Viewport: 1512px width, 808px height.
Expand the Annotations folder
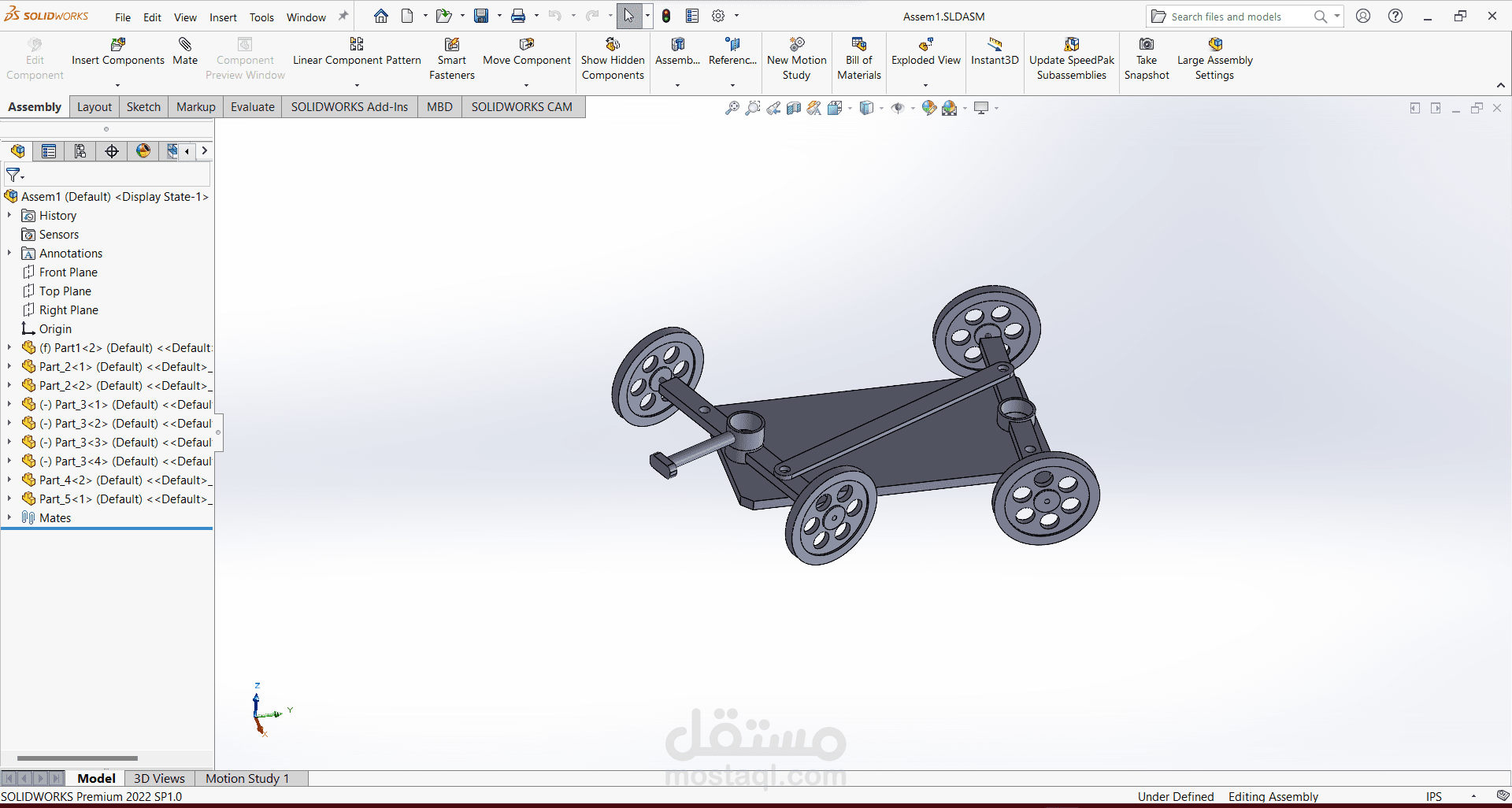9,253
